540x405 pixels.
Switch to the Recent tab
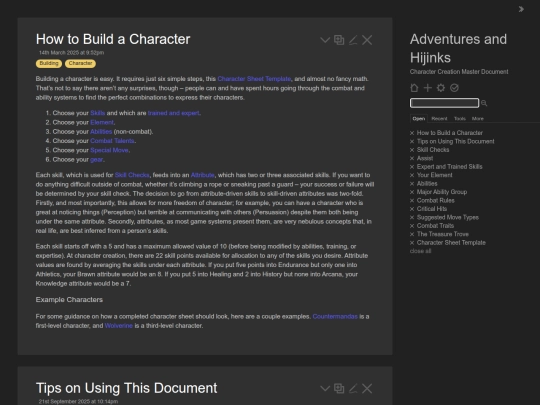tap(439, 118)
